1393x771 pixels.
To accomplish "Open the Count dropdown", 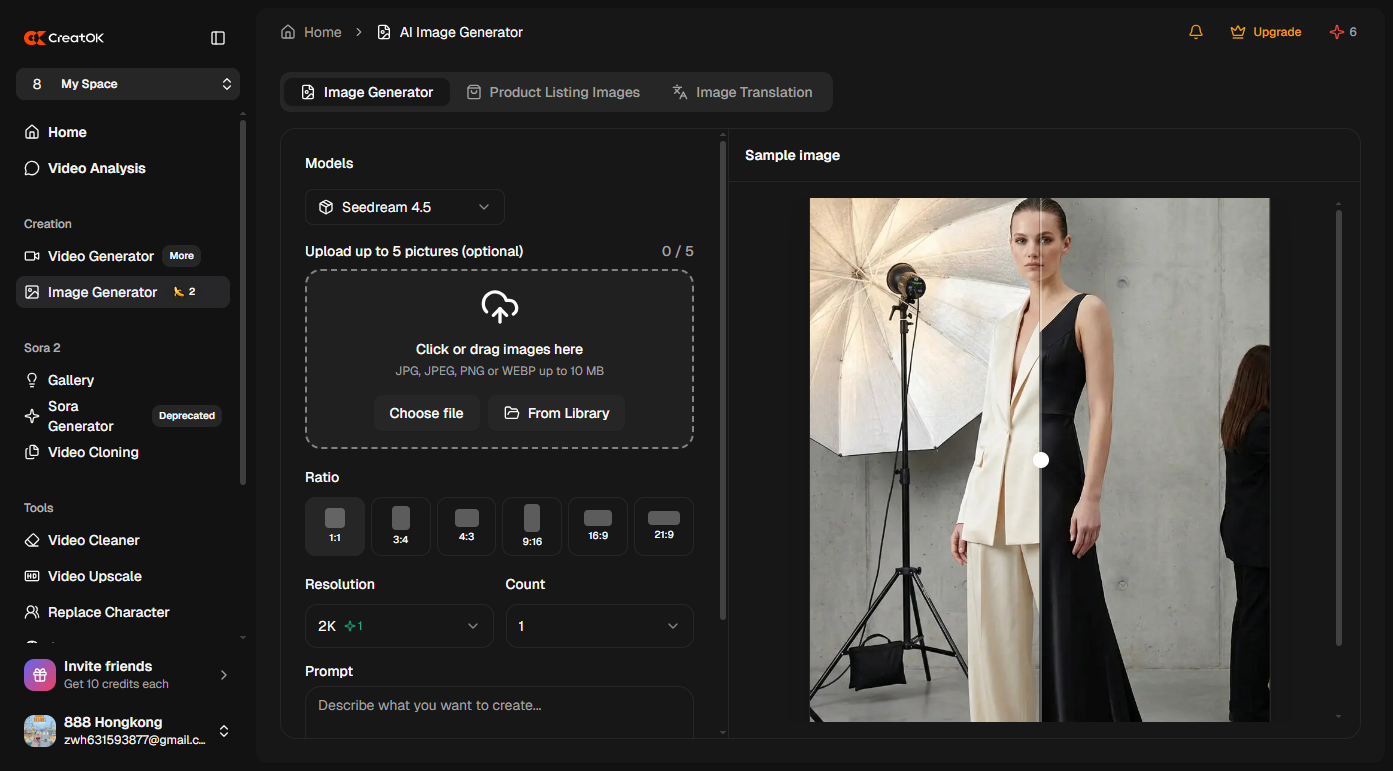I will point(599,626).
